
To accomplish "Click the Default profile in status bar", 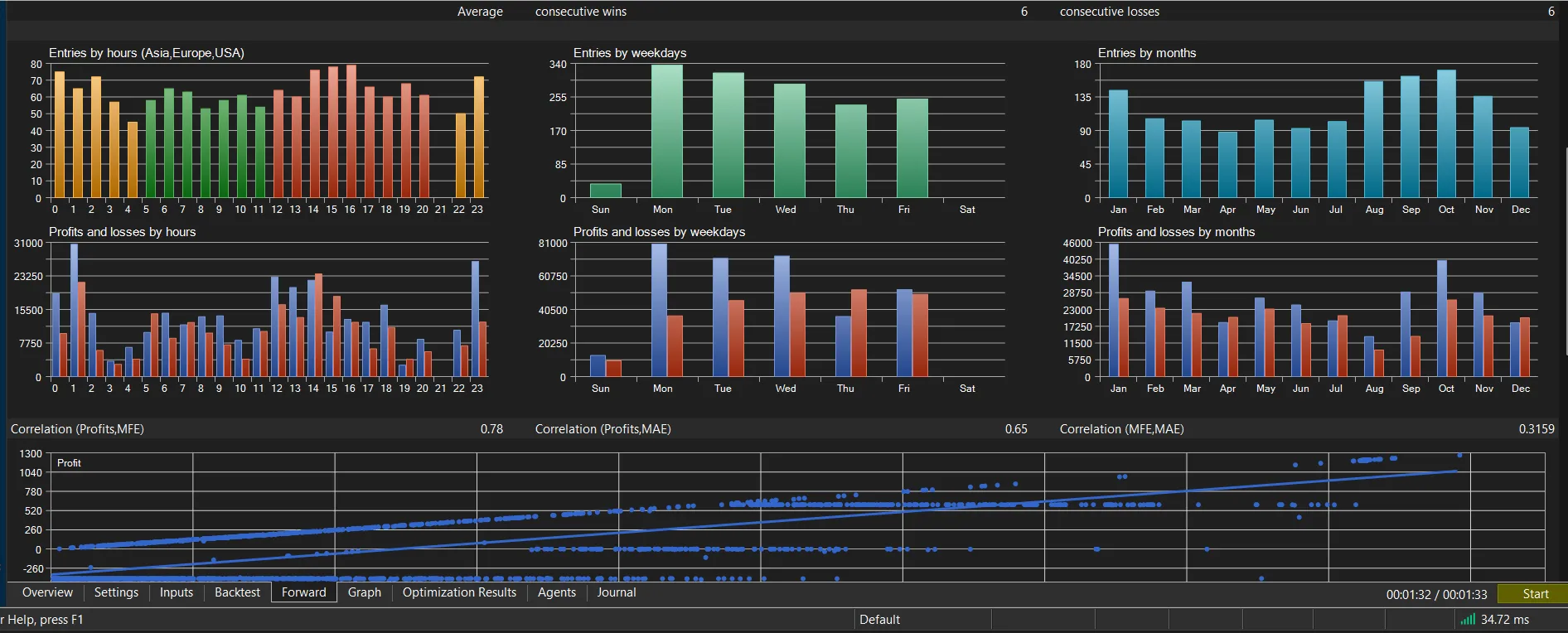I will coord(879,620).
